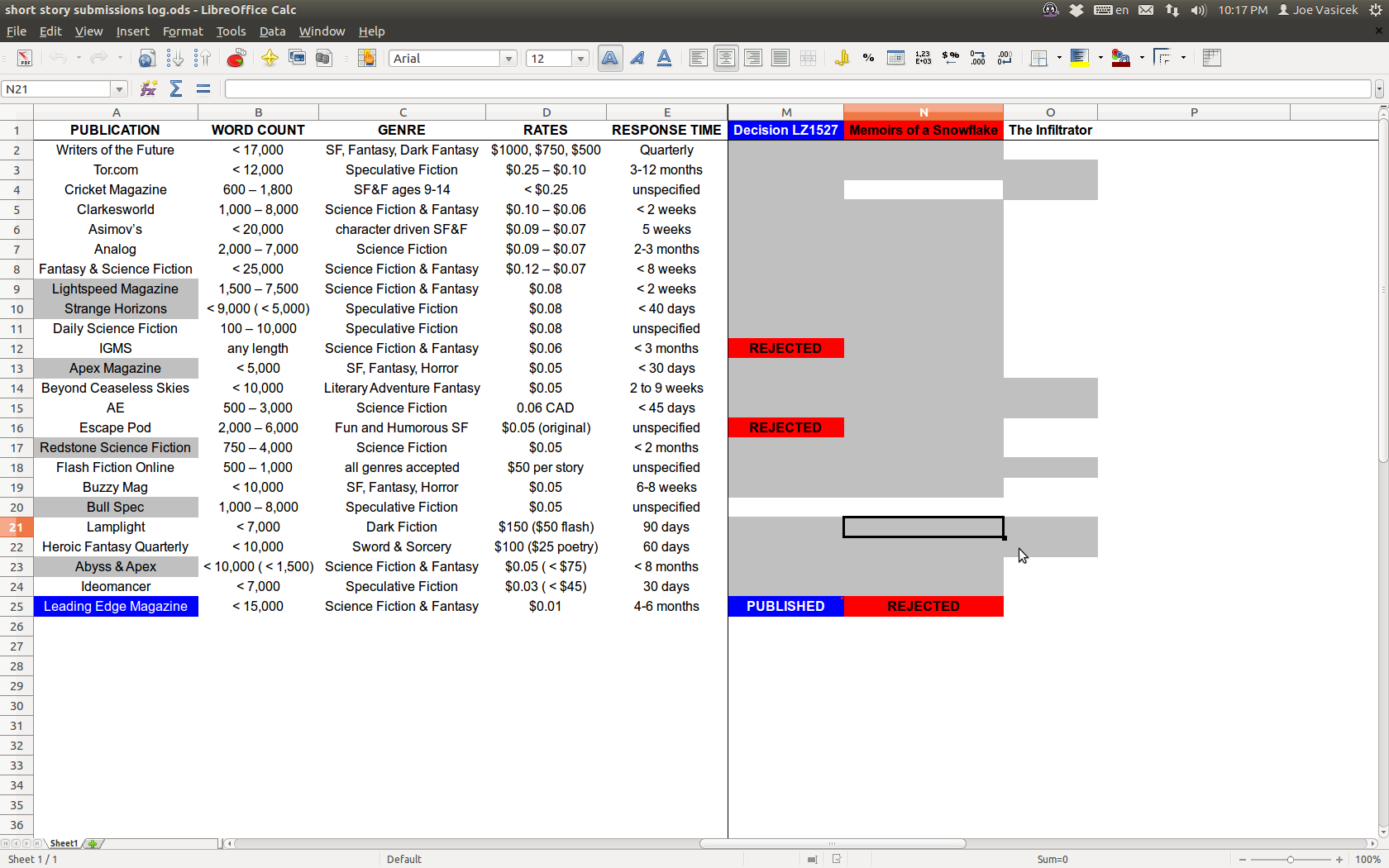1389x868 pixels.
Task: Open the Name Box dropdown arrow
Action: (x=119, y=88)
